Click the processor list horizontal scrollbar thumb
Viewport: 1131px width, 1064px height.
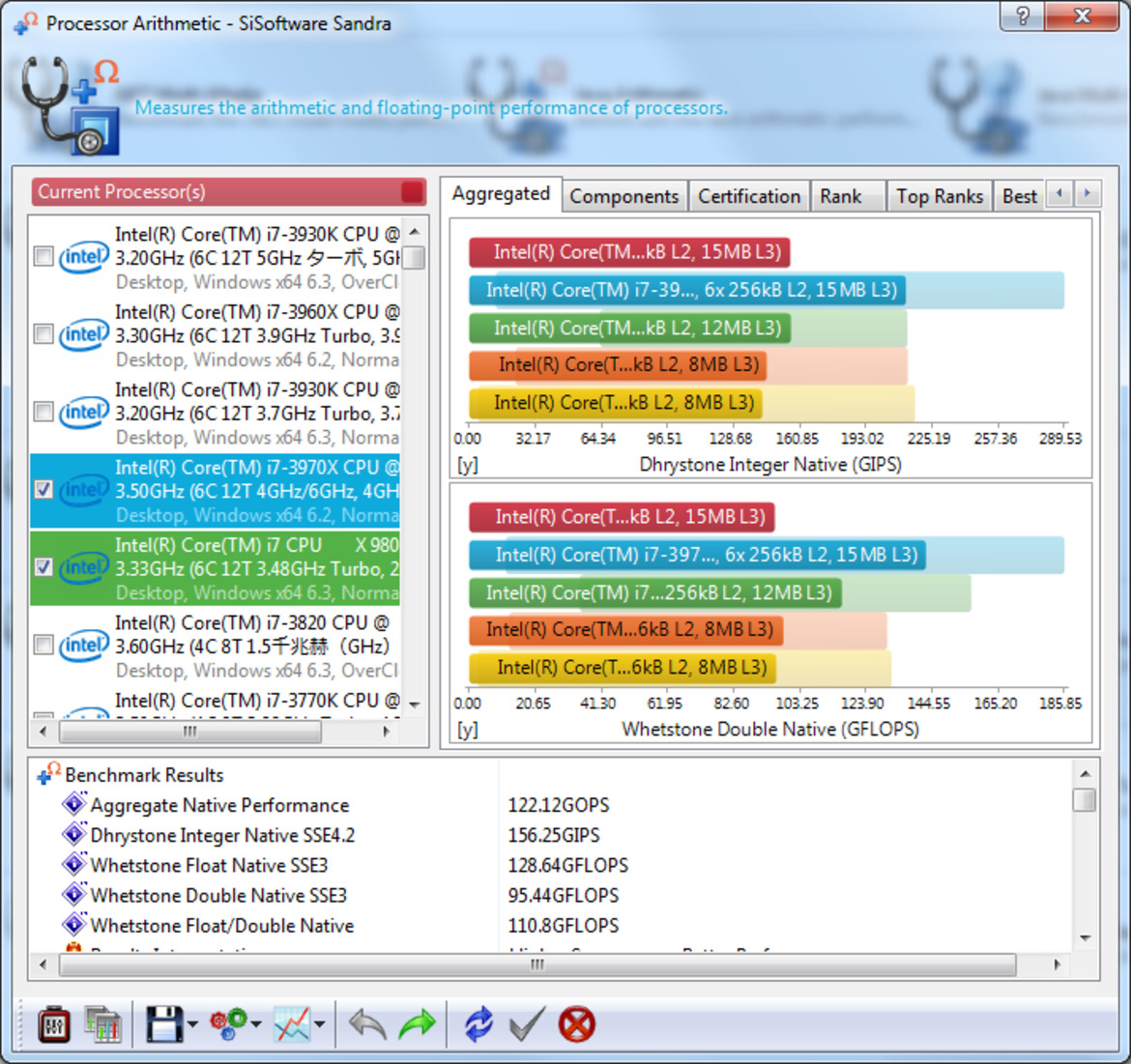pyautogui.click(x=189, y=732)
